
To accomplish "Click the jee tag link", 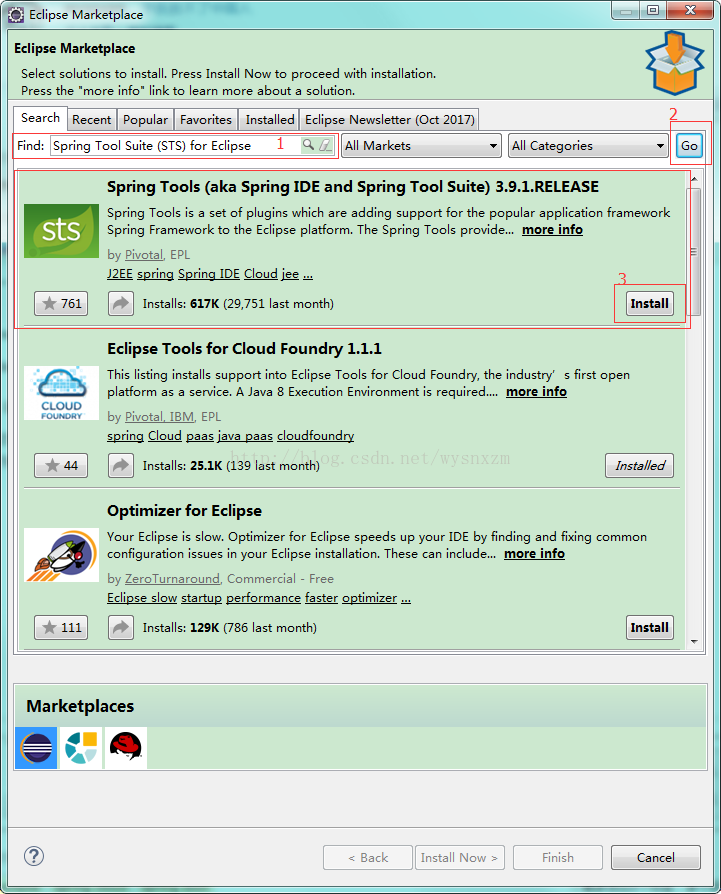I will pyautogui.click(x=290, y=274).
